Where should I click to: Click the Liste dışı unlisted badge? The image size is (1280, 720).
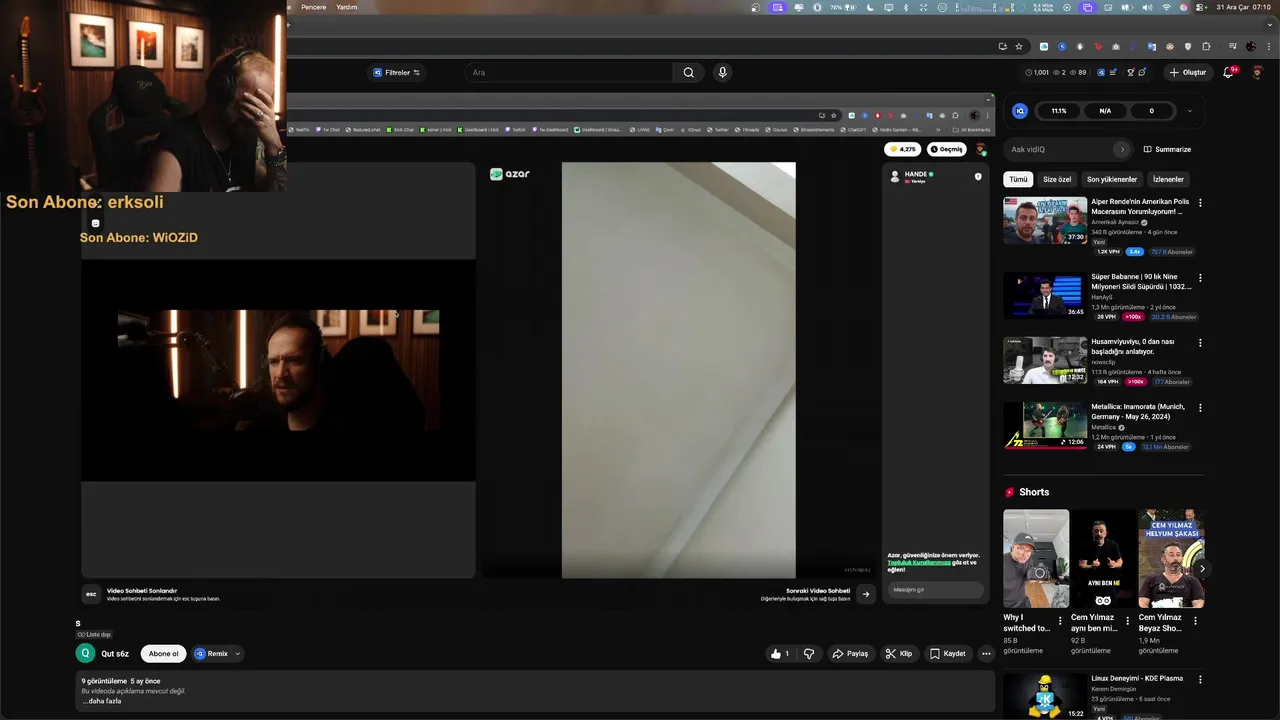(94, 634)
